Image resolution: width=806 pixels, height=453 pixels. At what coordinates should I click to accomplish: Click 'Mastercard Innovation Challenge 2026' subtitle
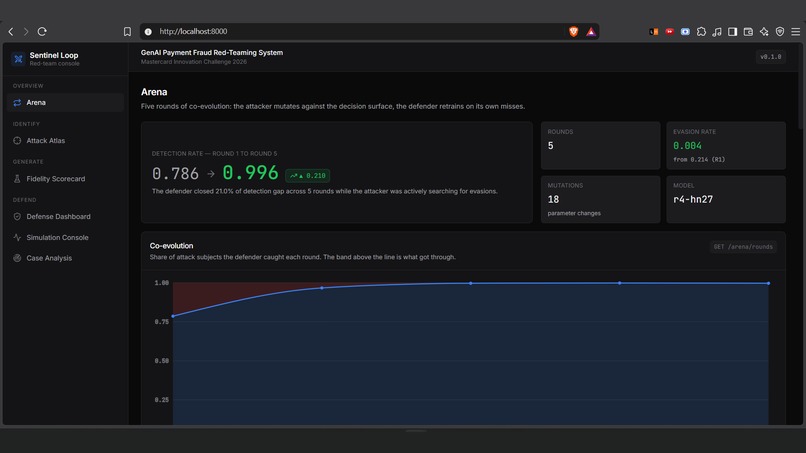pyautogui.click(x=194, y=62)
